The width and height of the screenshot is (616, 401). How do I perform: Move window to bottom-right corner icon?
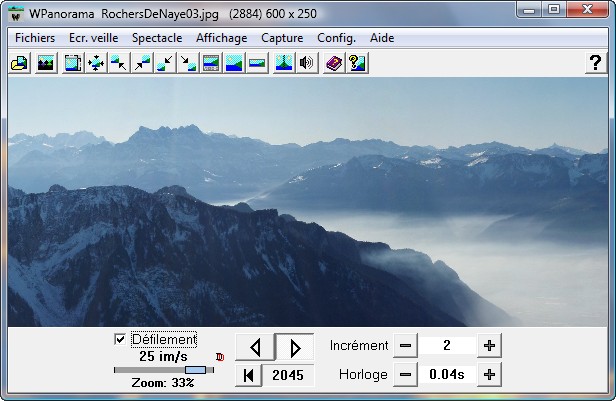[188, 63]
